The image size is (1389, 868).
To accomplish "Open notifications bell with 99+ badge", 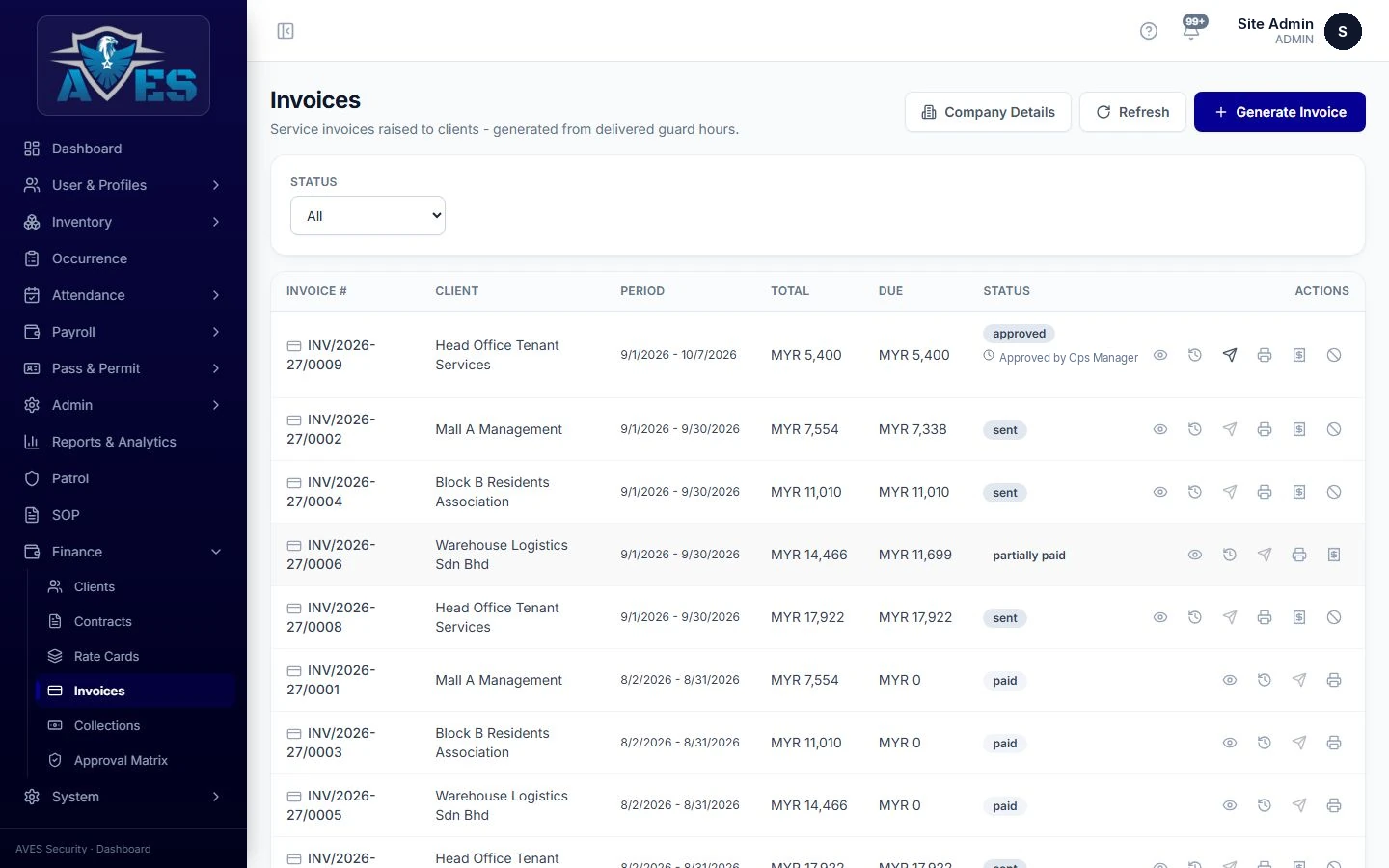I will (1192, 29).
